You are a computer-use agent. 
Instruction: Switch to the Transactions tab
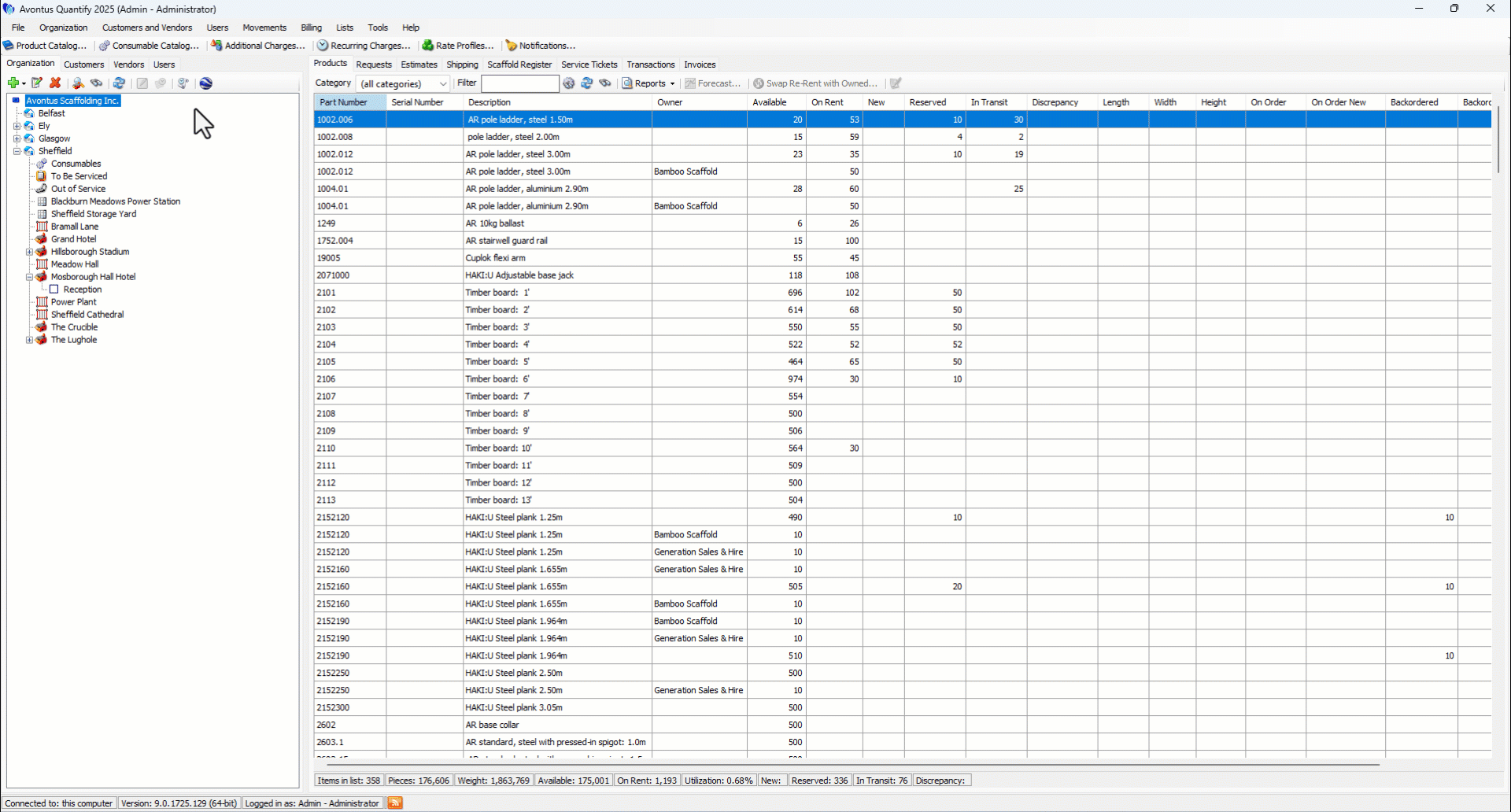click(x=650, y=65)
